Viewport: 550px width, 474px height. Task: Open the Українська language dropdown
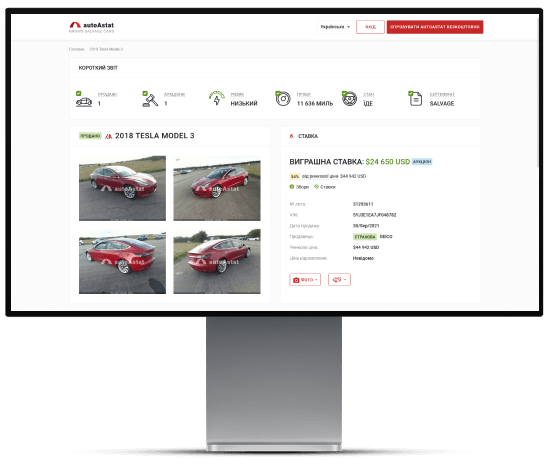coord(335,27)
